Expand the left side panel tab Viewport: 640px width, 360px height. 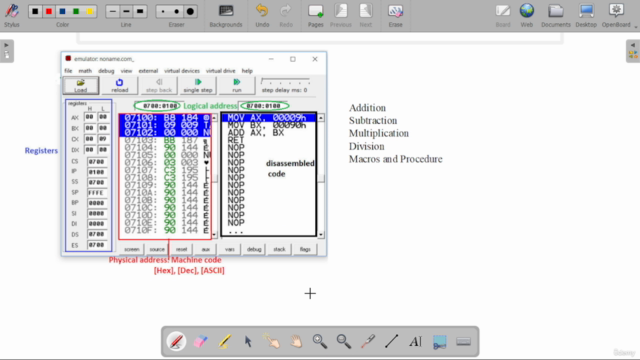pyautogui.click(x=7, y=51)
